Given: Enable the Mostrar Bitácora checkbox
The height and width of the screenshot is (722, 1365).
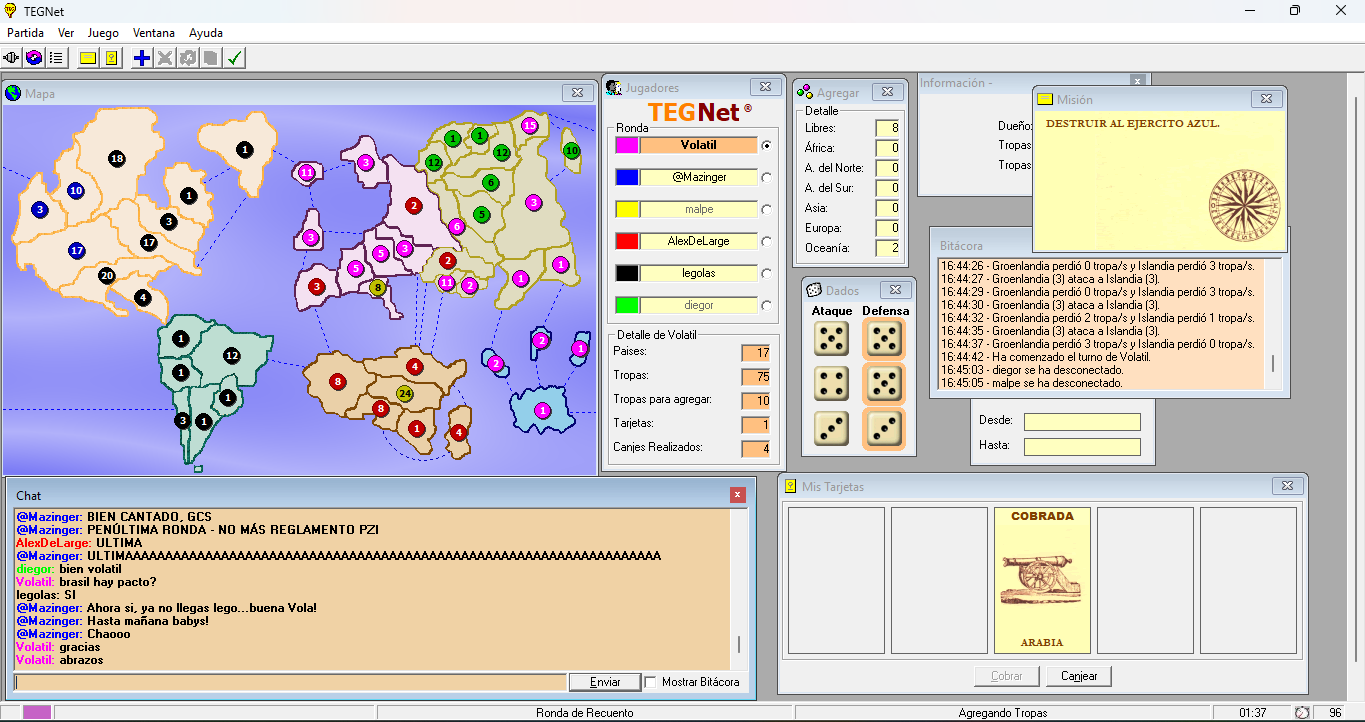Looking at the screenshot, I should [652, 682].
